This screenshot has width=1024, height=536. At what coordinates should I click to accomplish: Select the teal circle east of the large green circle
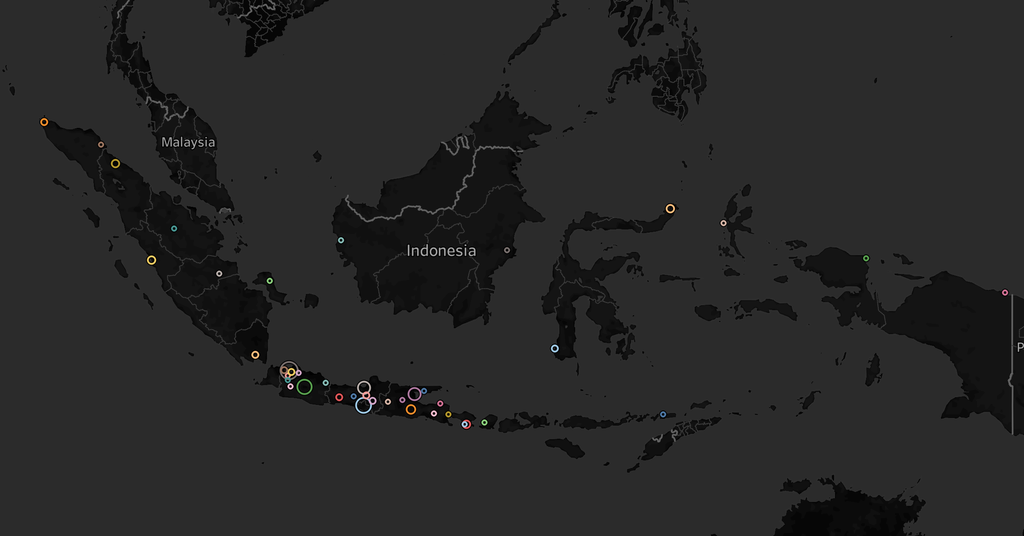click(x=326, y=383)
